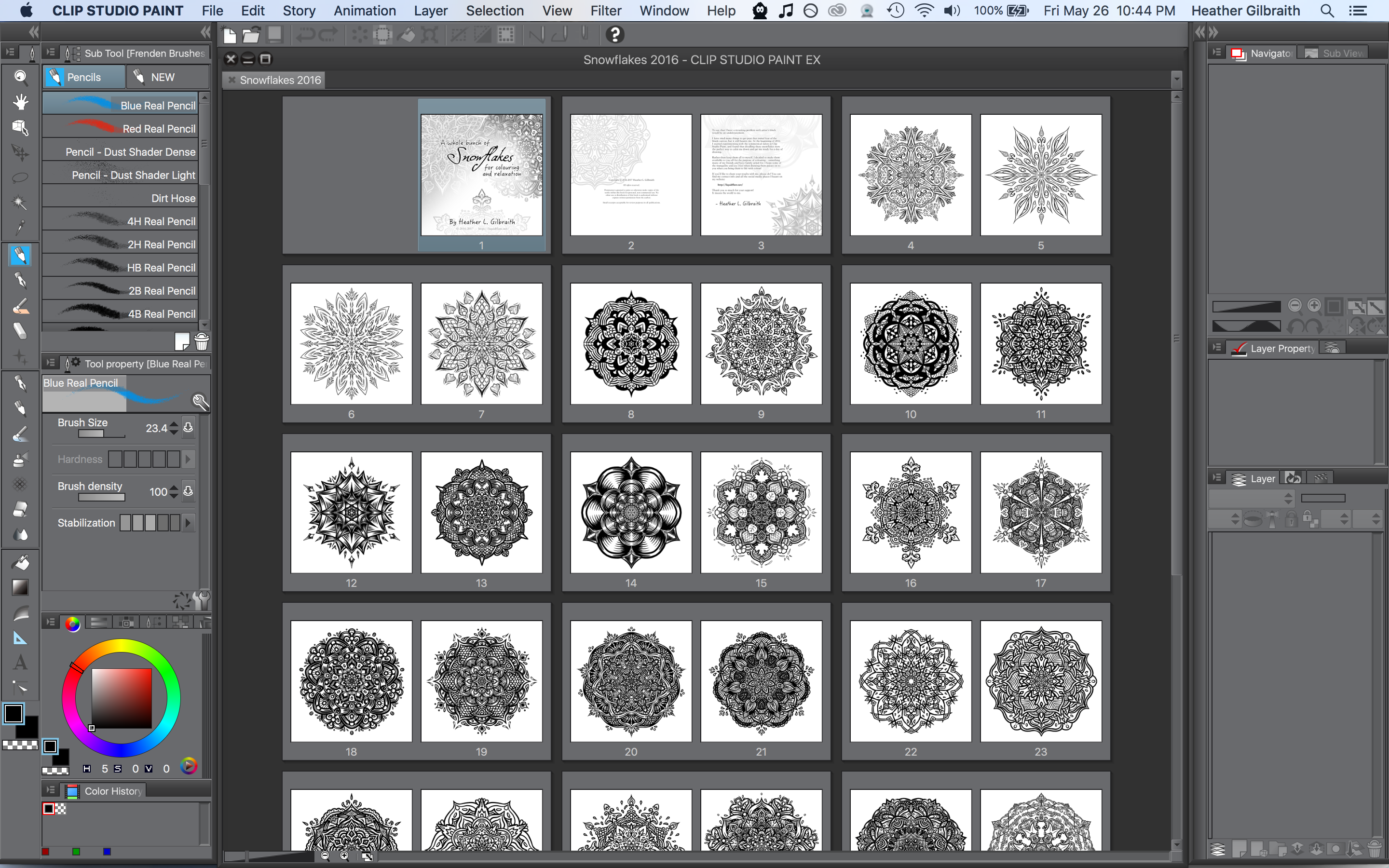Switch to NEW sub tool group tab

click(168, 77)
